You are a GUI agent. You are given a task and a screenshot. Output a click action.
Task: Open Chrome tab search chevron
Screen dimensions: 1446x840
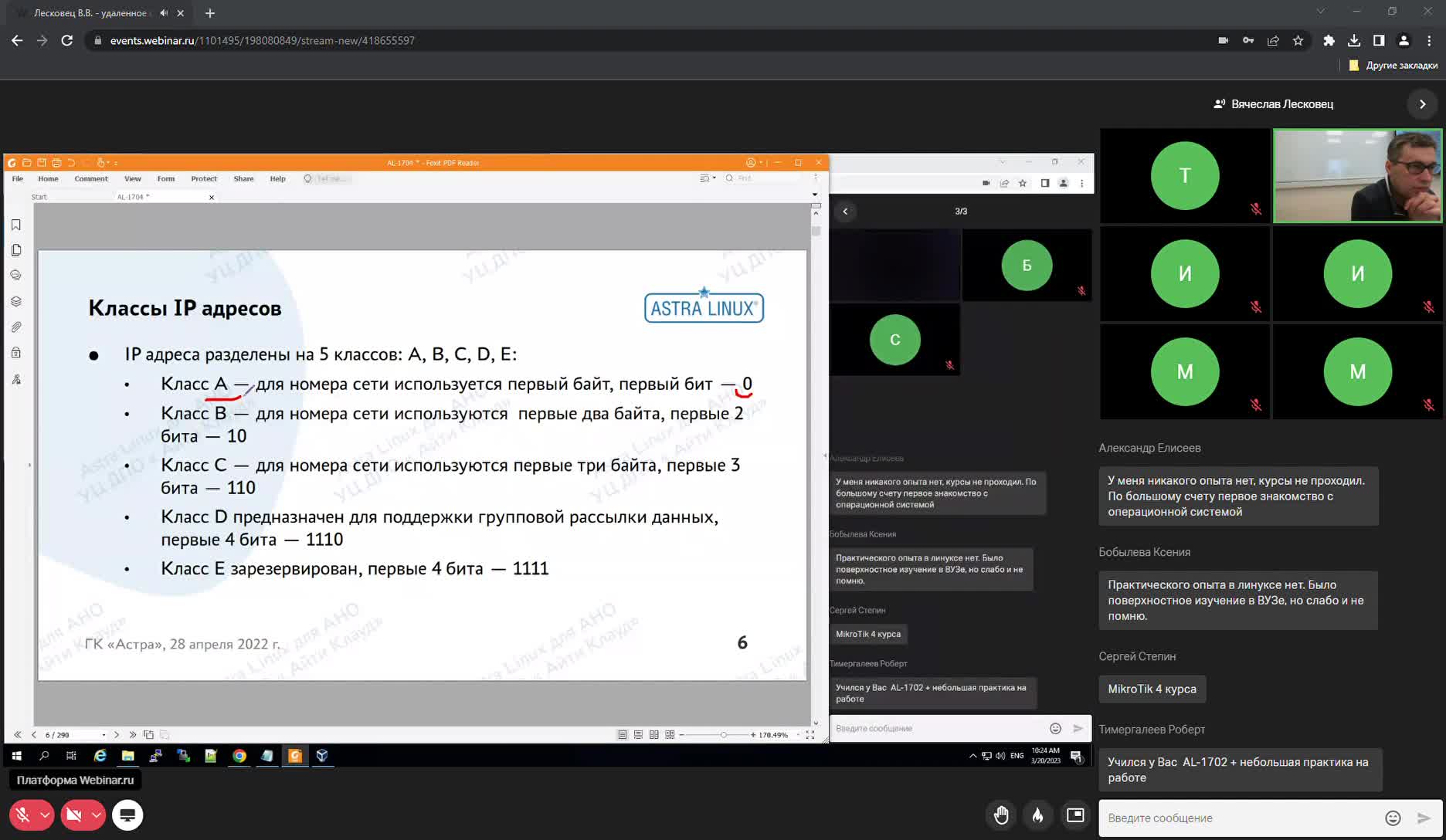[1320, 12]
